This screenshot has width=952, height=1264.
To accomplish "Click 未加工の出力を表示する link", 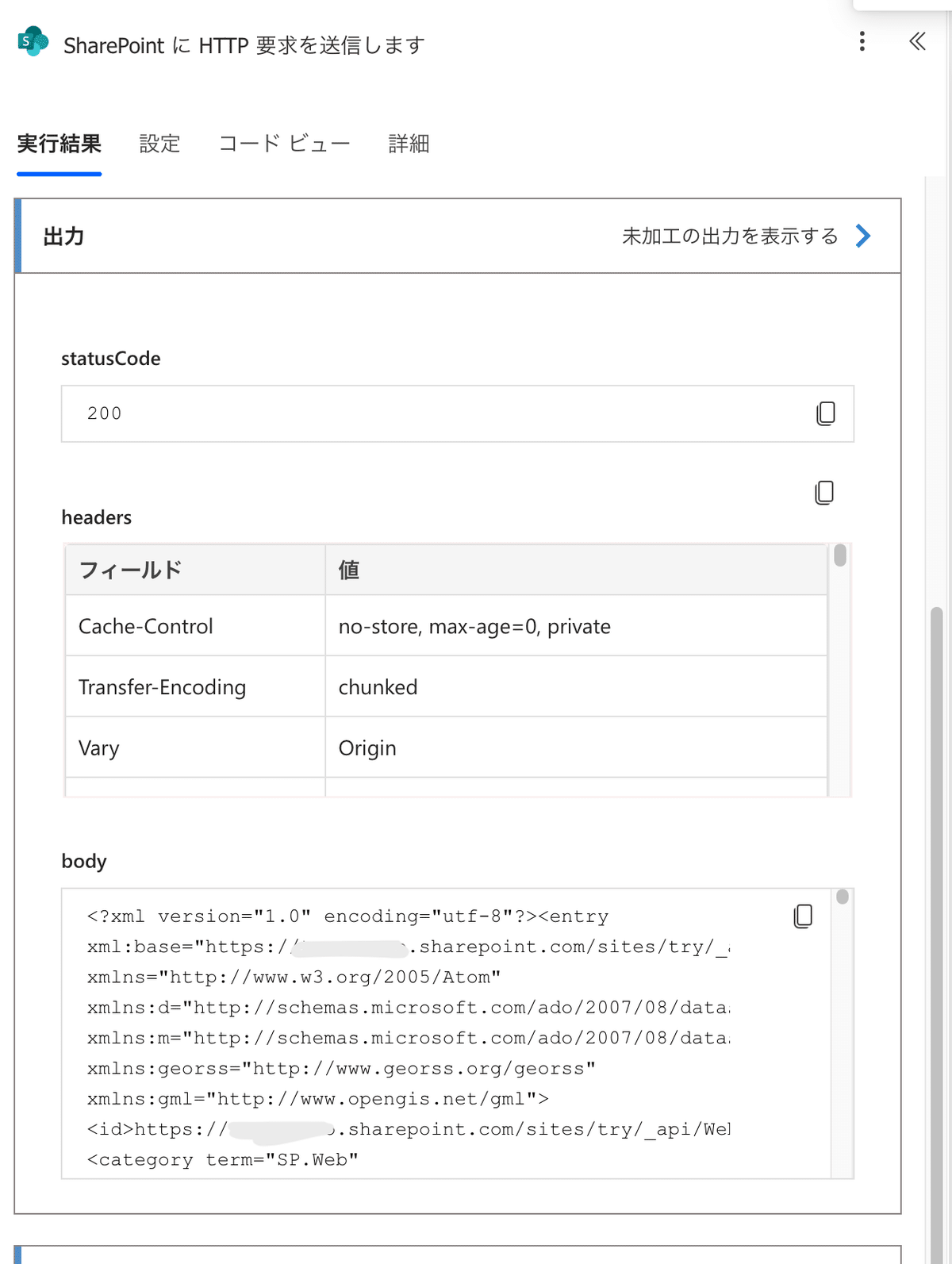I will coord(730,236).
